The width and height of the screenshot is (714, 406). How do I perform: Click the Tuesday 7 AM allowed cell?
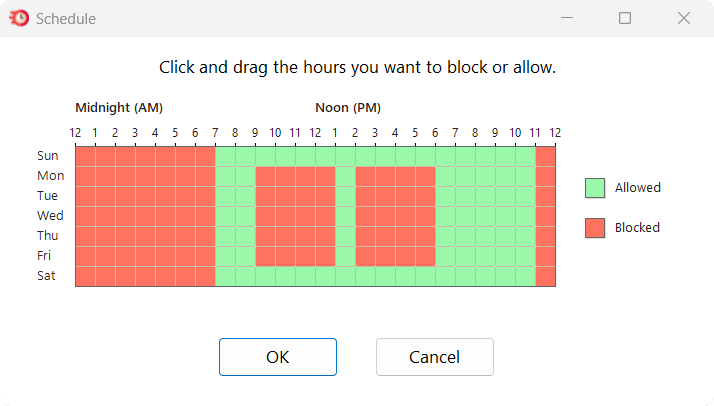[x=225, y=196]
